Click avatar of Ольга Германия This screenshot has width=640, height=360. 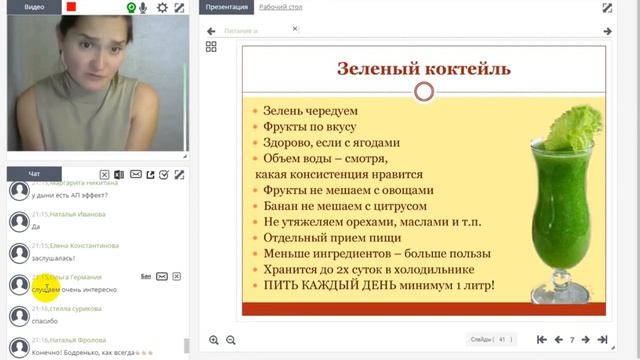click(19, 284)
